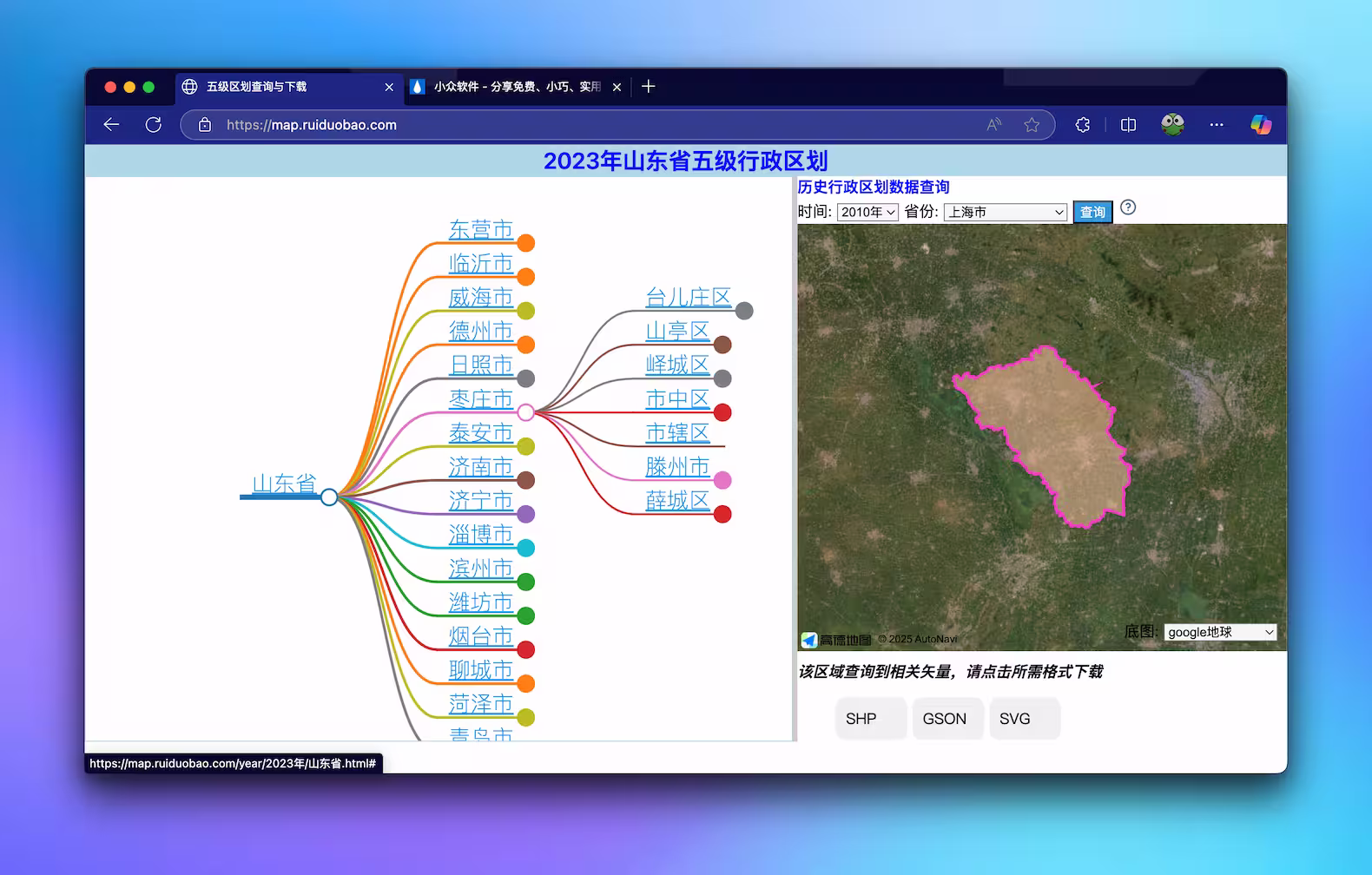Open the 台儿庄区 district link

[689, 297]
